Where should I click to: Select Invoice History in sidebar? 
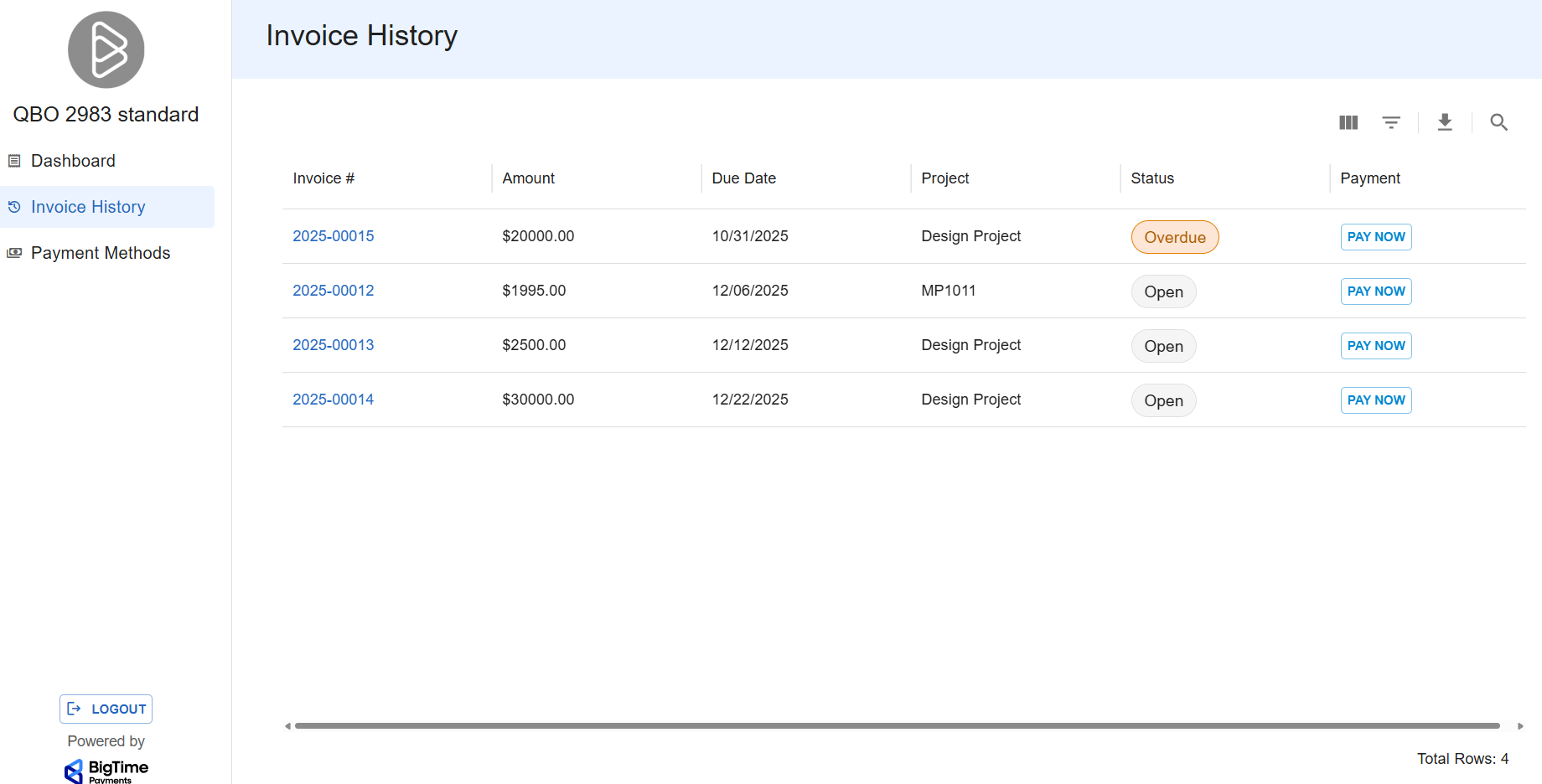click(88, 207)
